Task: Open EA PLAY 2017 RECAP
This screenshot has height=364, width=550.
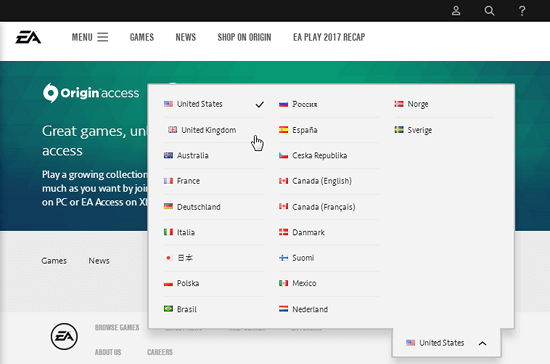Action: (329, 37)
